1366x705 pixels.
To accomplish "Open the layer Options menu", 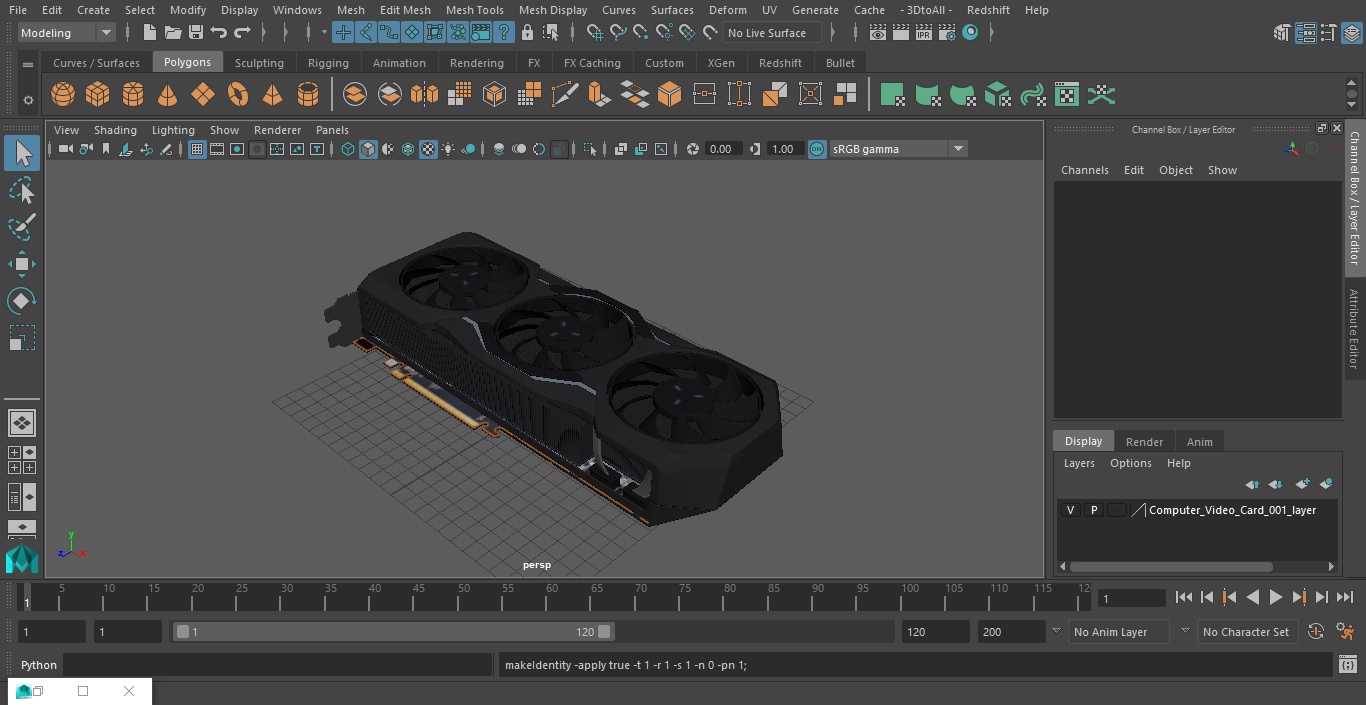I will [1131, 463].
